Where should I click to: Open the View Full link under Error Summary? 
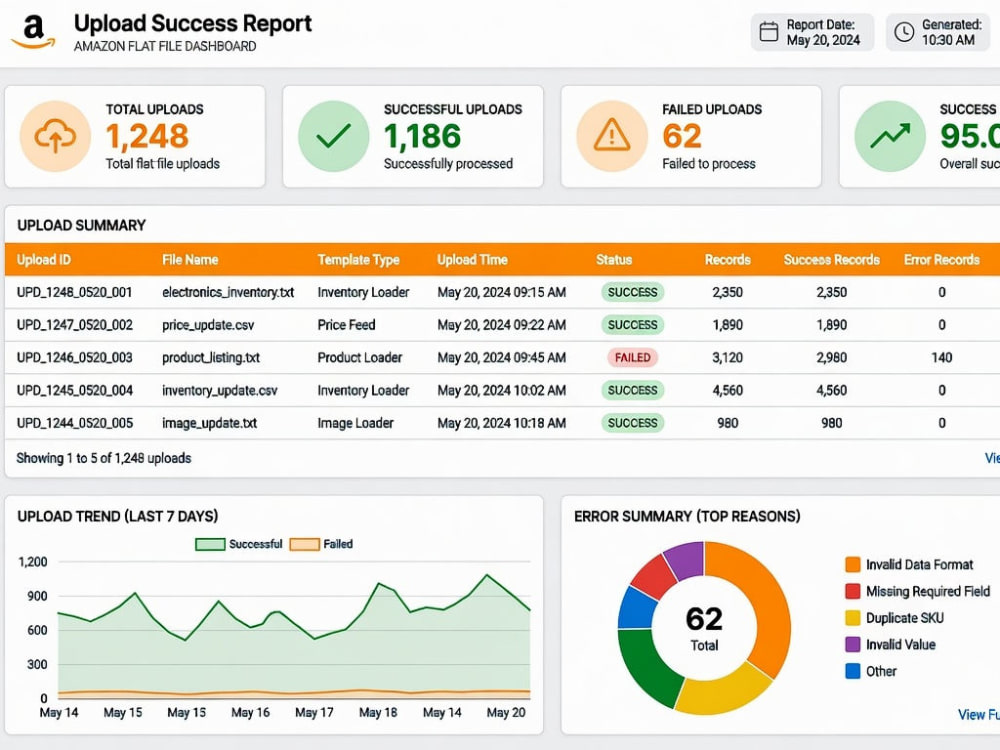point(978,715)
